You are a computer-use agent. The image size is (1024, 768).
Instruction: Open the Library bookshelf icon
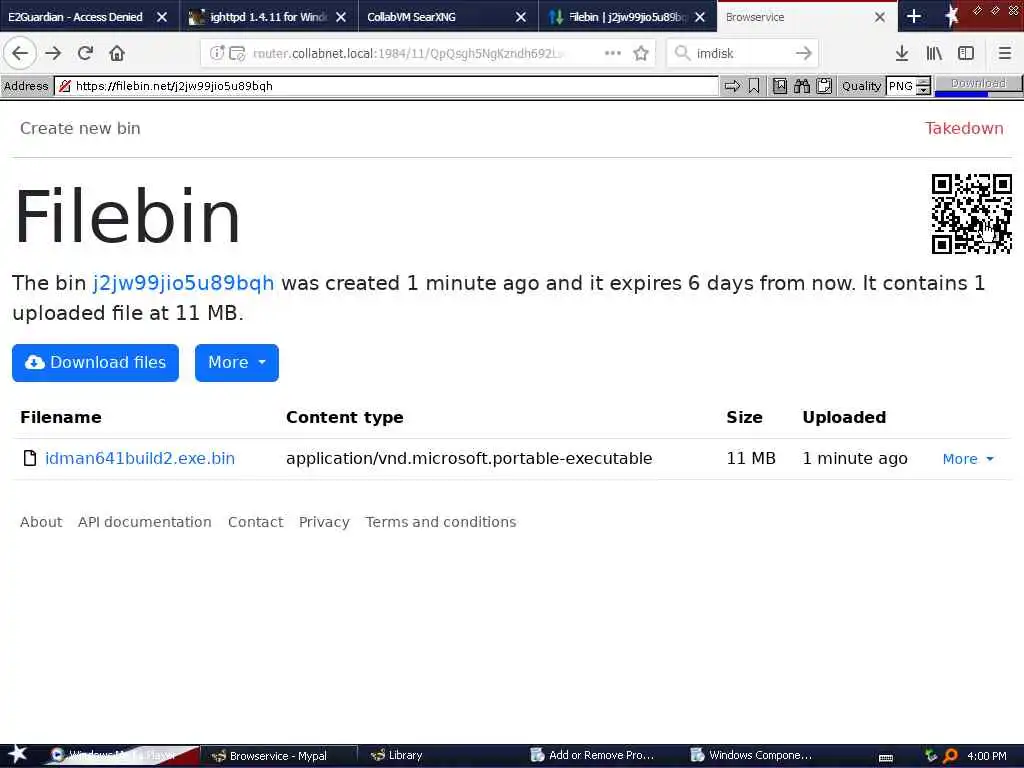(x=934, y=53)
